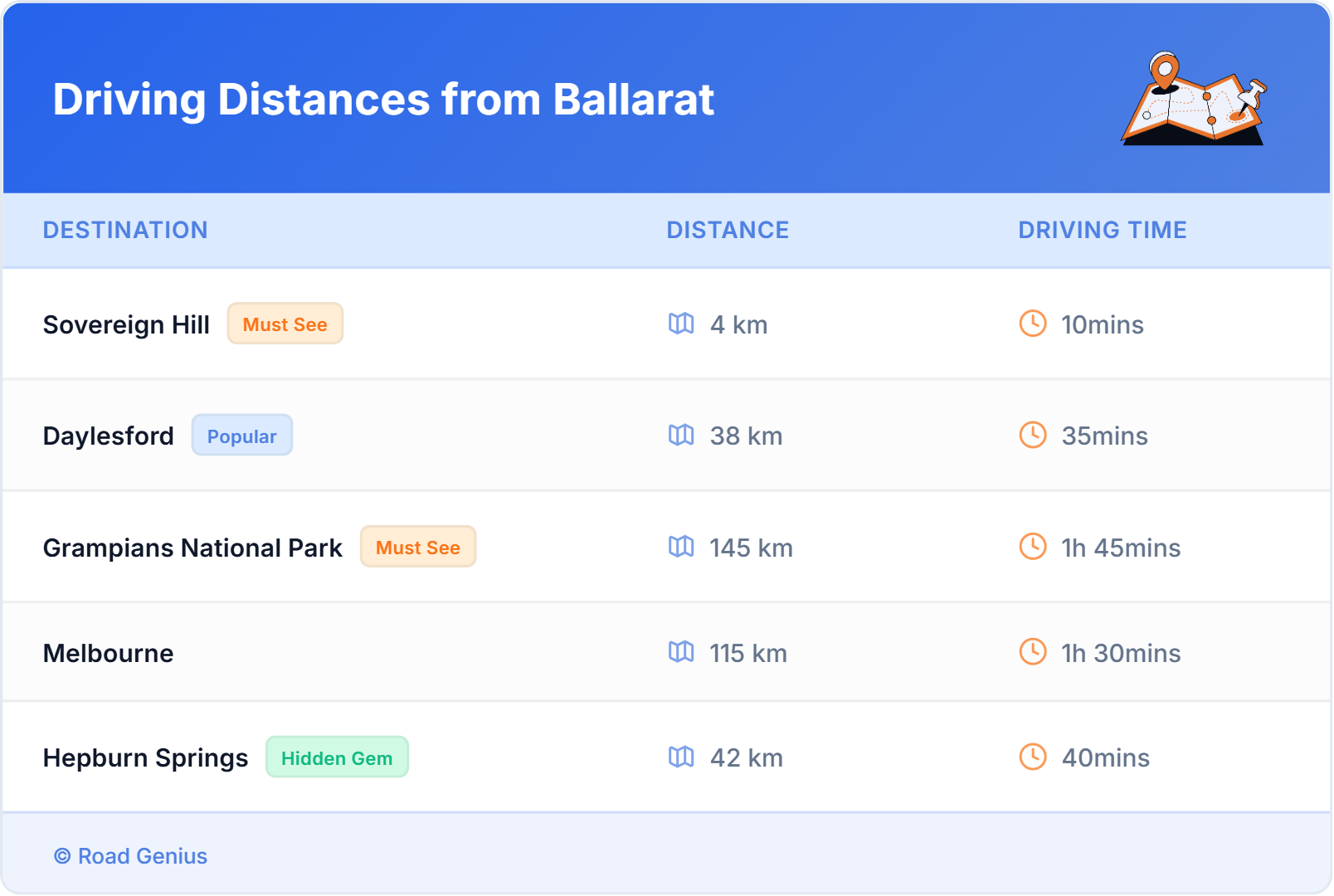
Task: Click the clock icon for Daylesford's driving time
Action: pos(1031,436)
